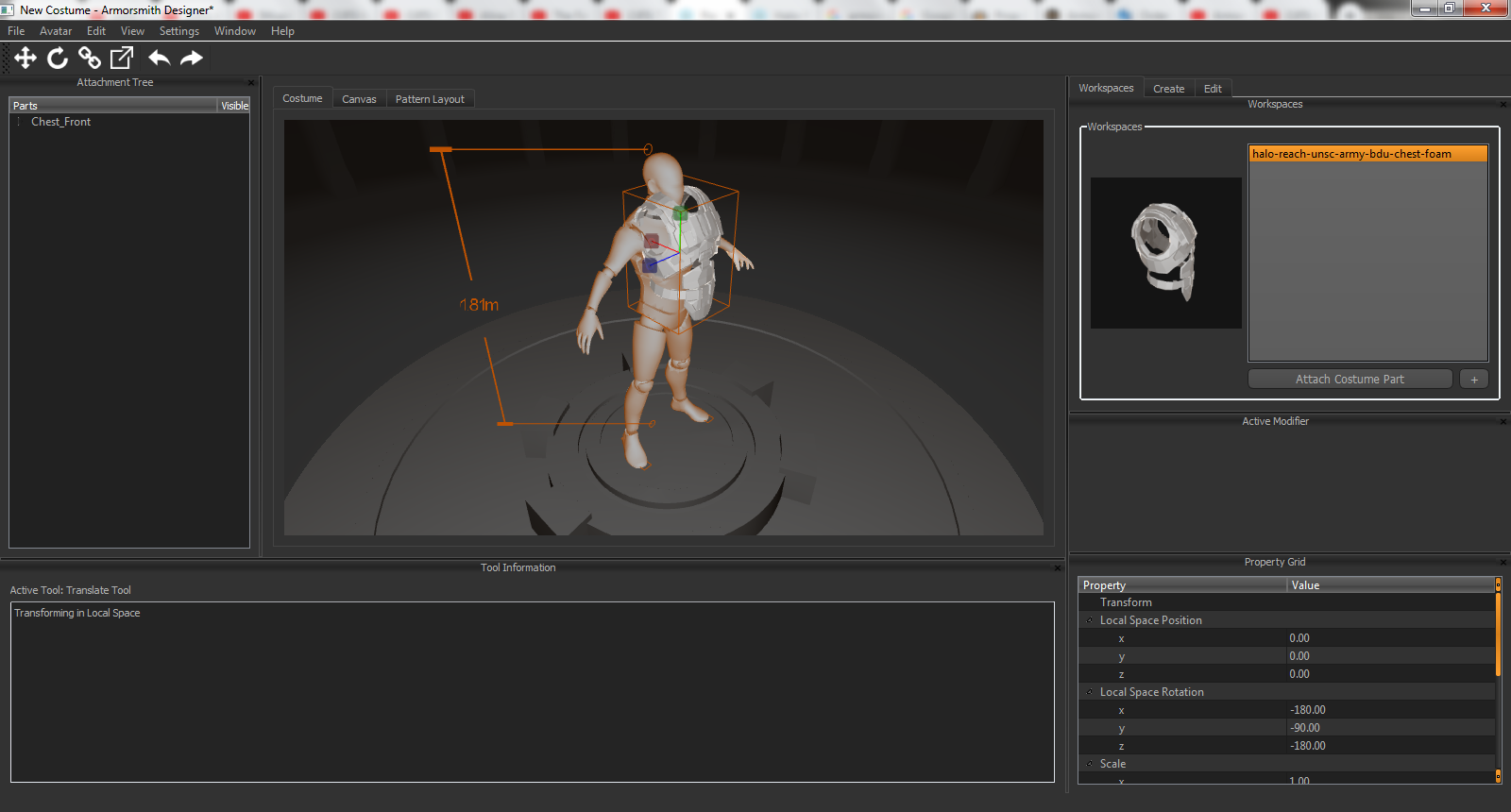1511x812 pixels.
Task: Click the Rotation x value -180.00
Action: coord(1391,711)
